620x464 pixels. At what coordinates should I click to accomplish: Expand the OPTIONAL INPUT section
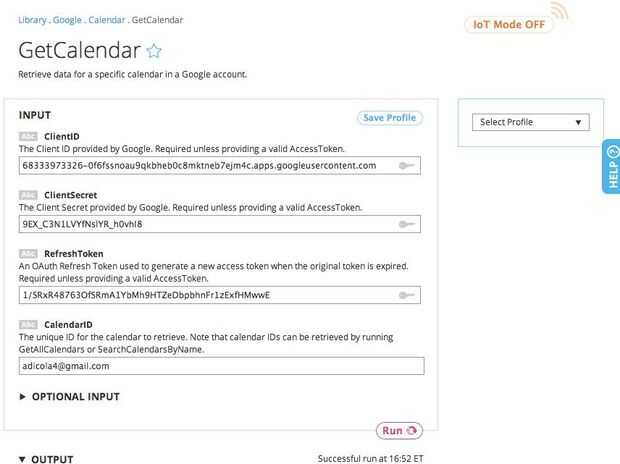[70, 397]
